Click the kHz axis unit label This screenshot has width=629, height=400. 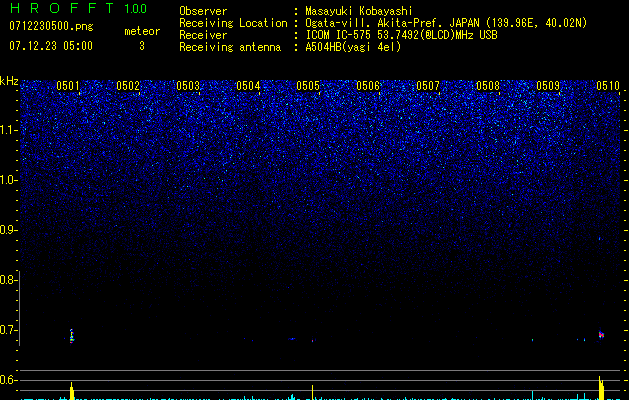tap(9, 81)
